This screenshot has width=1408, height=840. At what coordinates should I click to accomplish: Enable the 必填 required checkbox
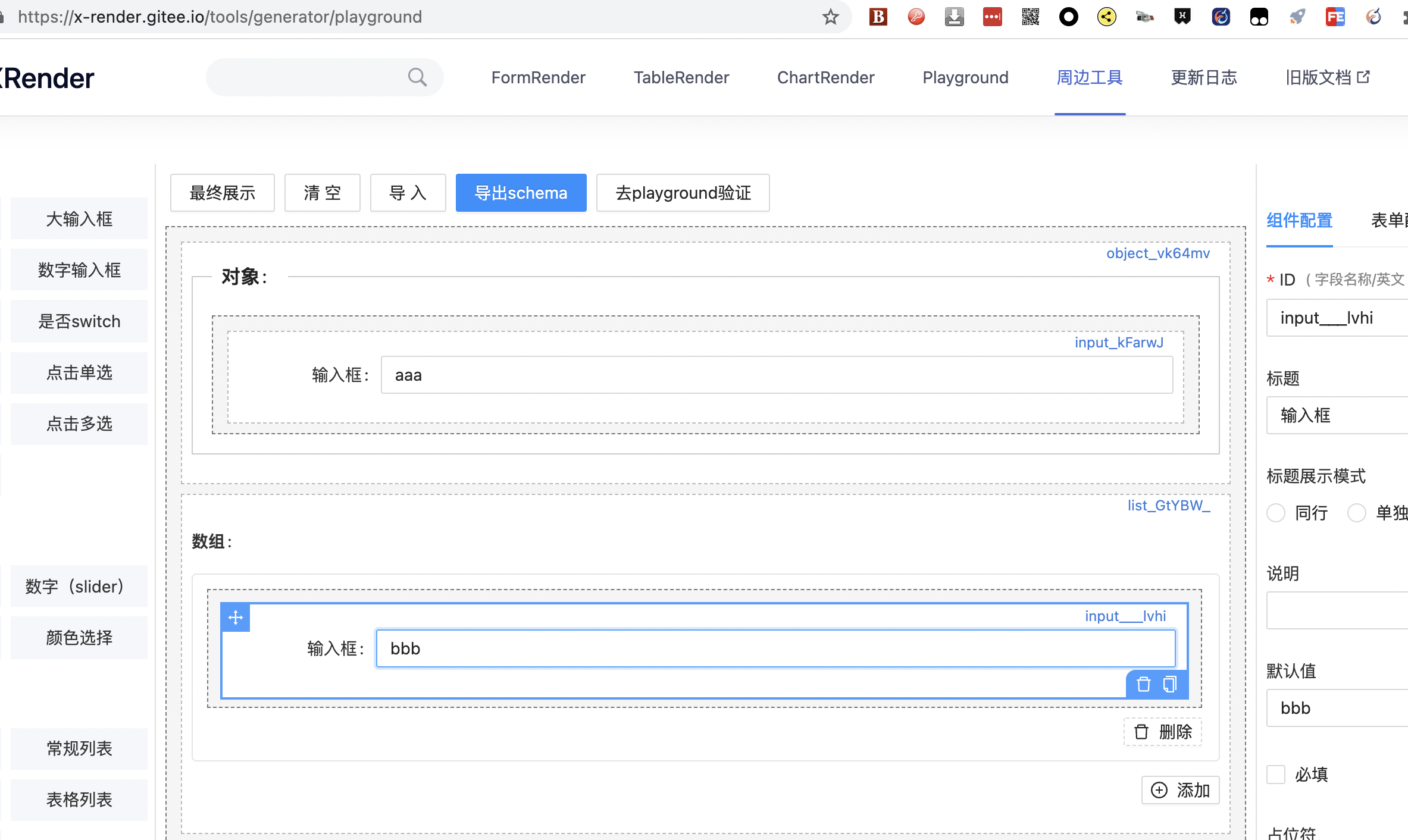[x=1275, y=774]
